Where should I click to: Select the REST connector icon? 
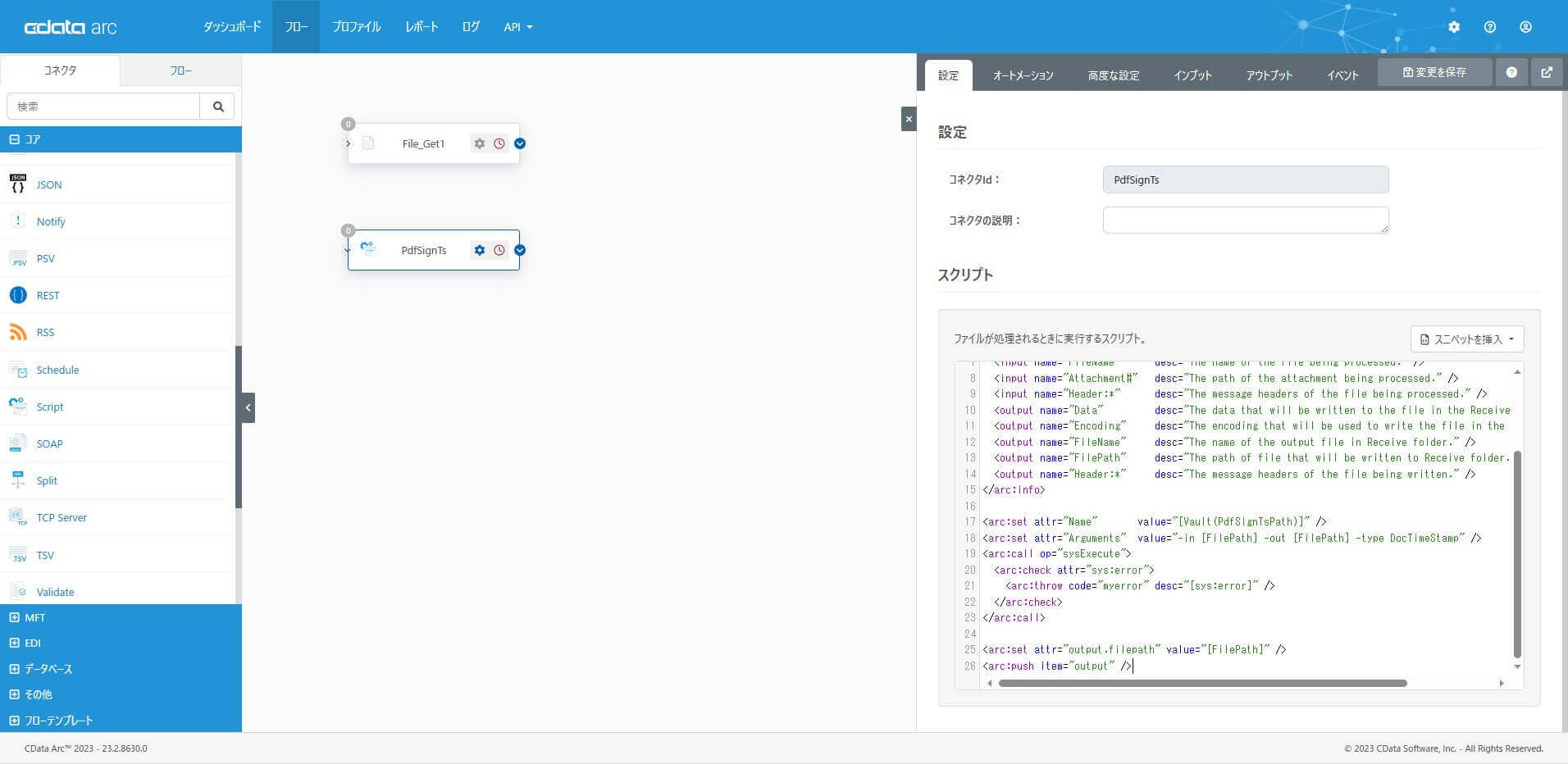[18, 295]
